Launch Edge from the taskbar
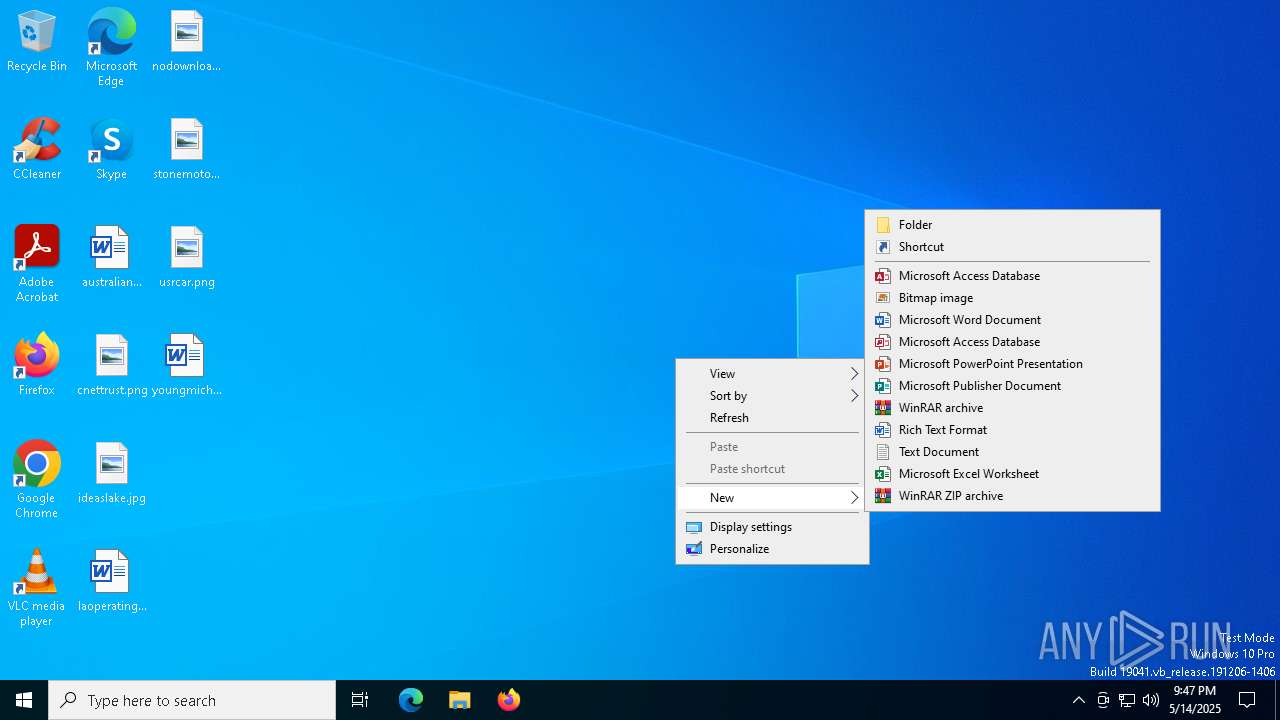 coord(411,700)
